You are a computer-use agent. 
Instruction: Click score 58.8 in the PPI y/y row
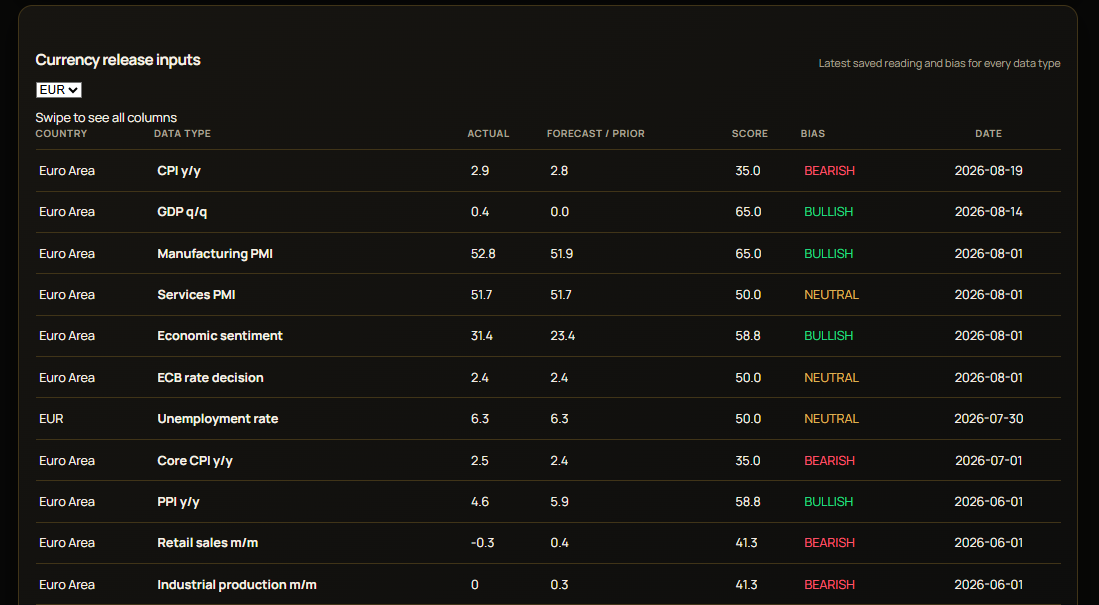pyautogui.click(x=748, y=502)
